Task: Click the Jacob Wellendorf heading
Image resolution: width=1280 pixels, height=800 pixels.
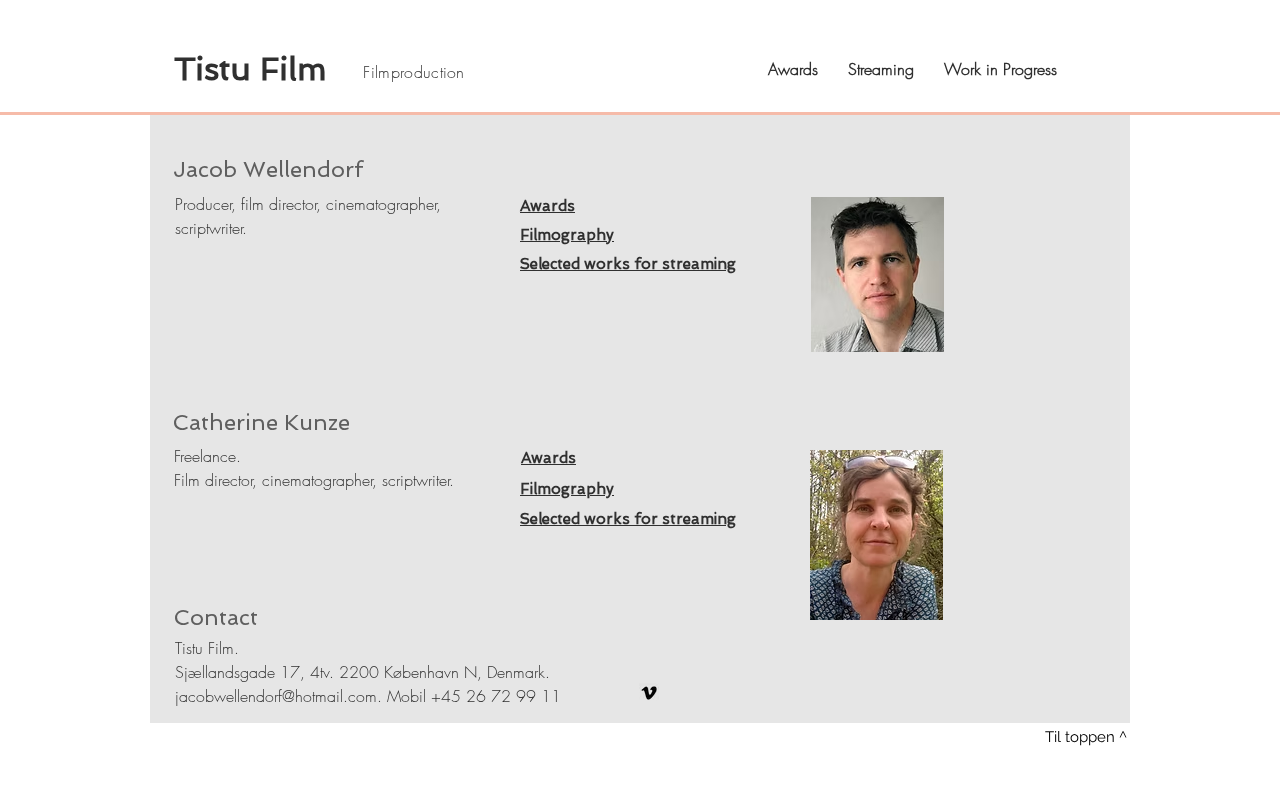Action: (x=268, y=170)
